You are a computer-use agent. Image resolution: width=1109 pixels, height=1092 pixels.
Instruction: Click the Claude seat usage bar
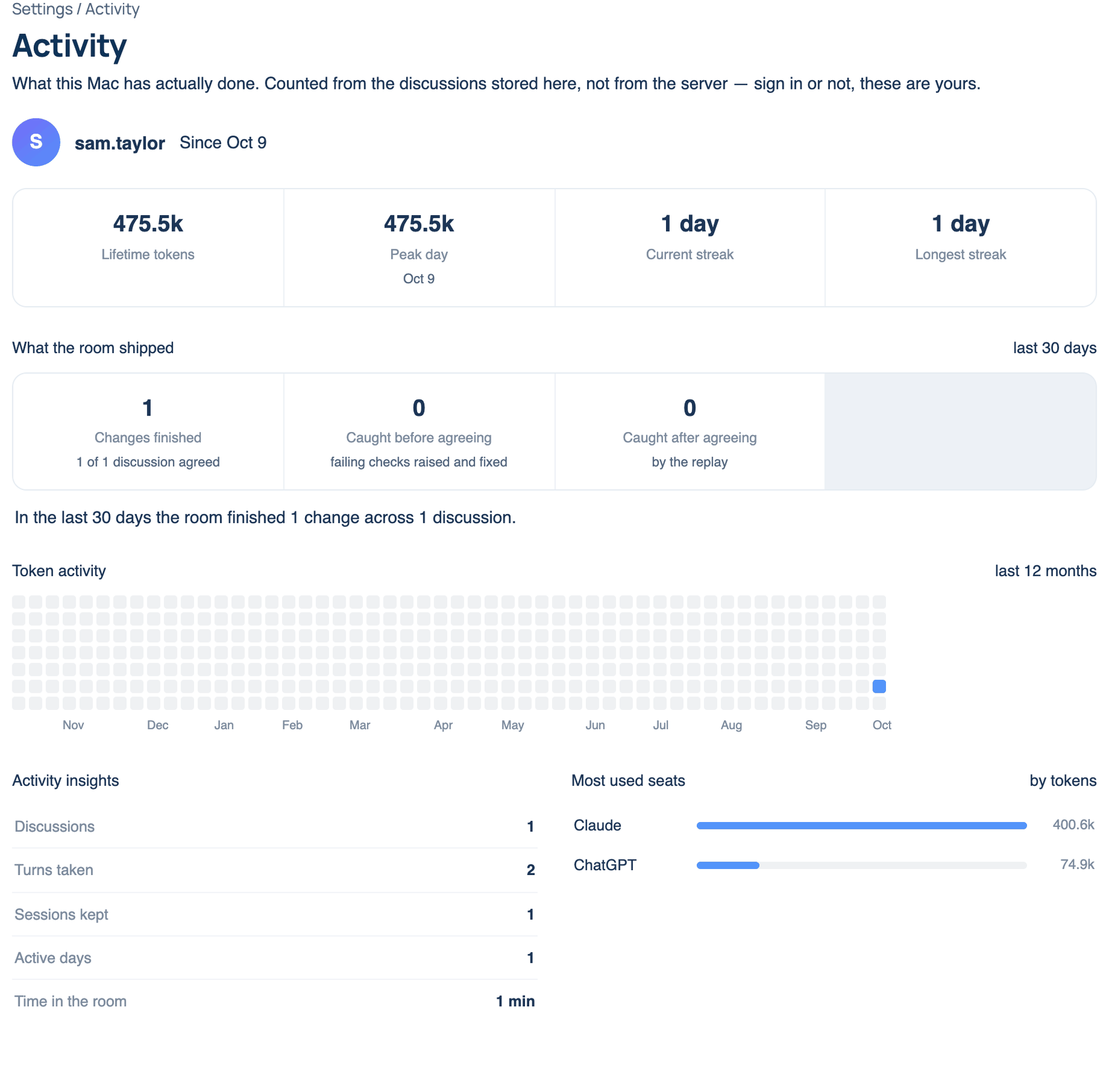point(861,825)
